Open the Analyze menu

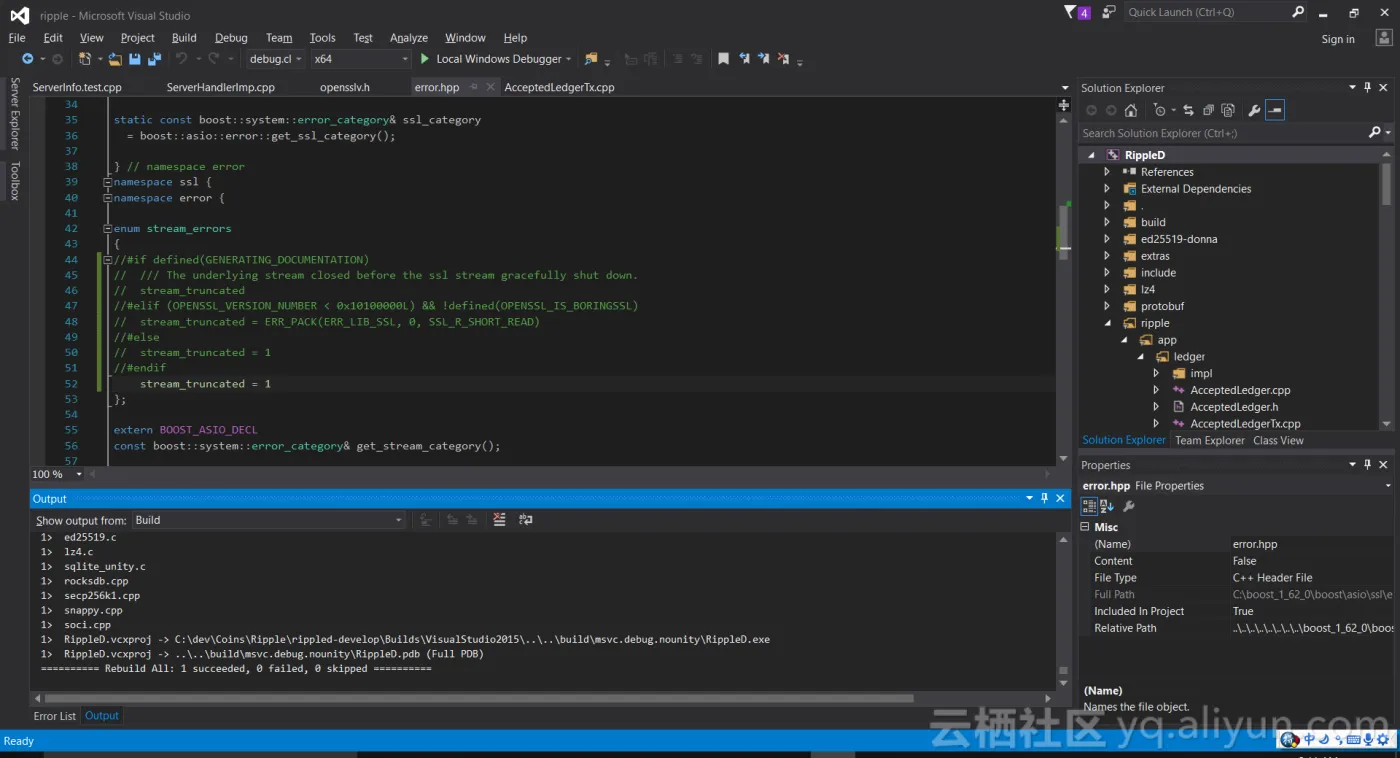408,38
